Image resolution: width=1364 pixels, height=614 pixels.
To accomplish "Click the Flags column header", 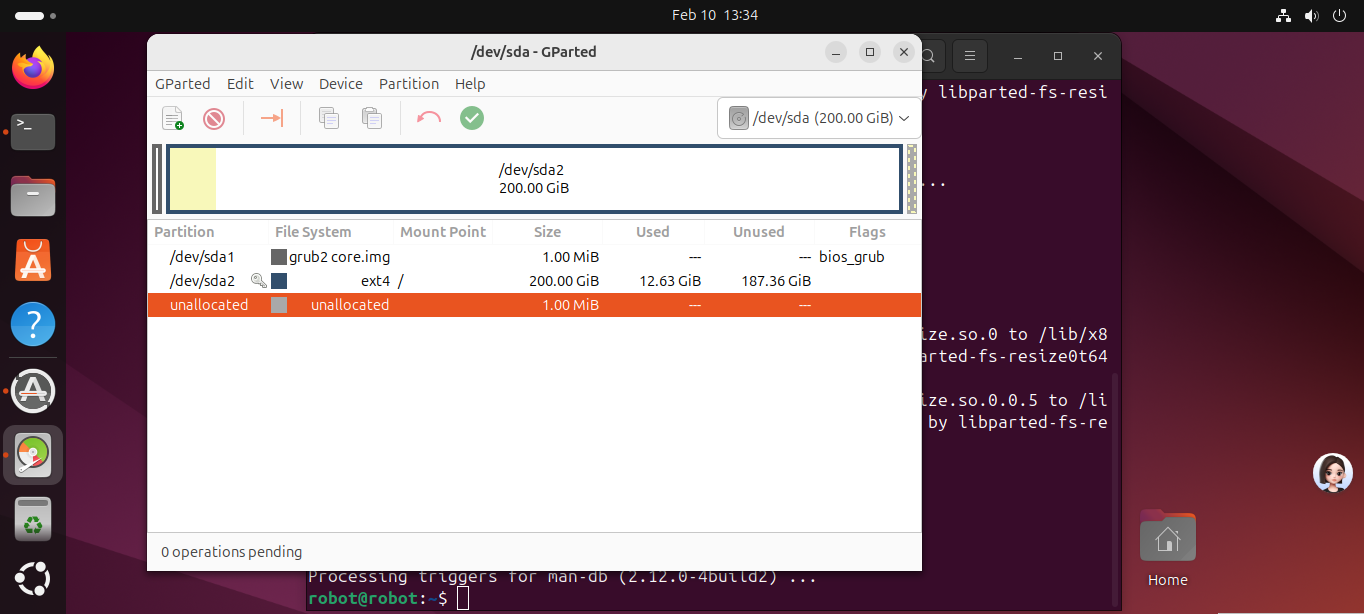I will click(x=867, y=232).
